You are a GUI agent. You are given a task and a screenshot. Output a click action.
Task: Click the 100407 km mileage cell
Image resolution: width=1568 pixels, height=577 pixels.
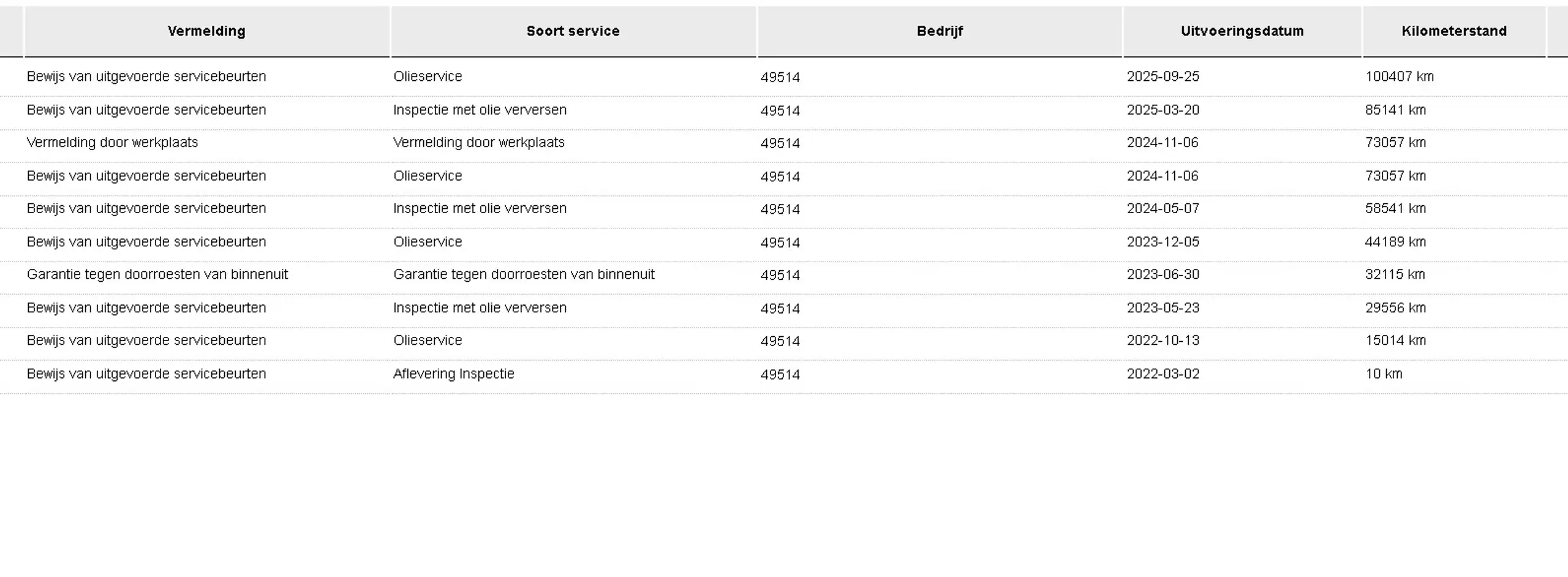[x=1399, y=77]
